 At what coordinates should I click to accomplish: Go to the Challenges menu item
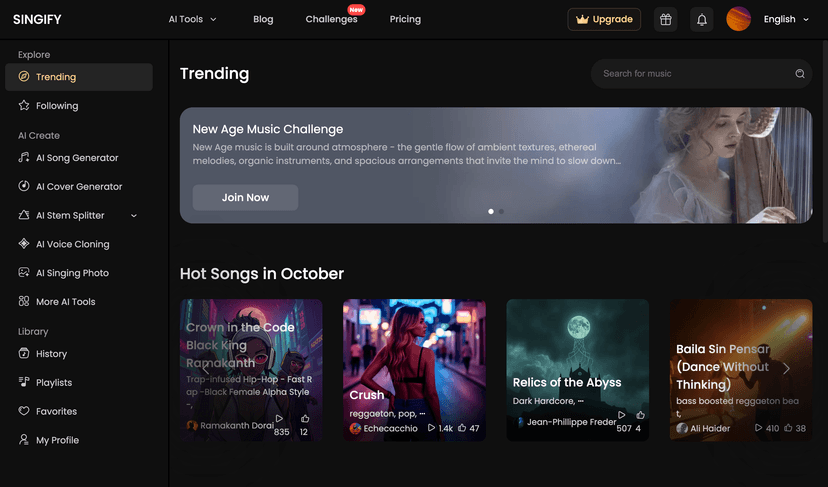coord(331,19)
